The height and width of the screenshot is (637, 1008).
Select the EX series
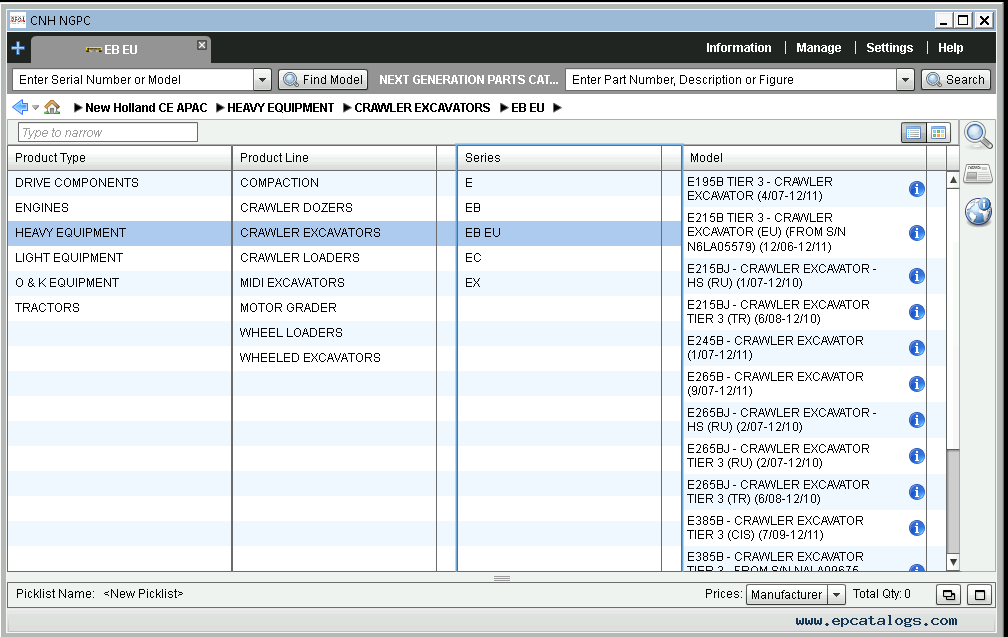point(559,283)
